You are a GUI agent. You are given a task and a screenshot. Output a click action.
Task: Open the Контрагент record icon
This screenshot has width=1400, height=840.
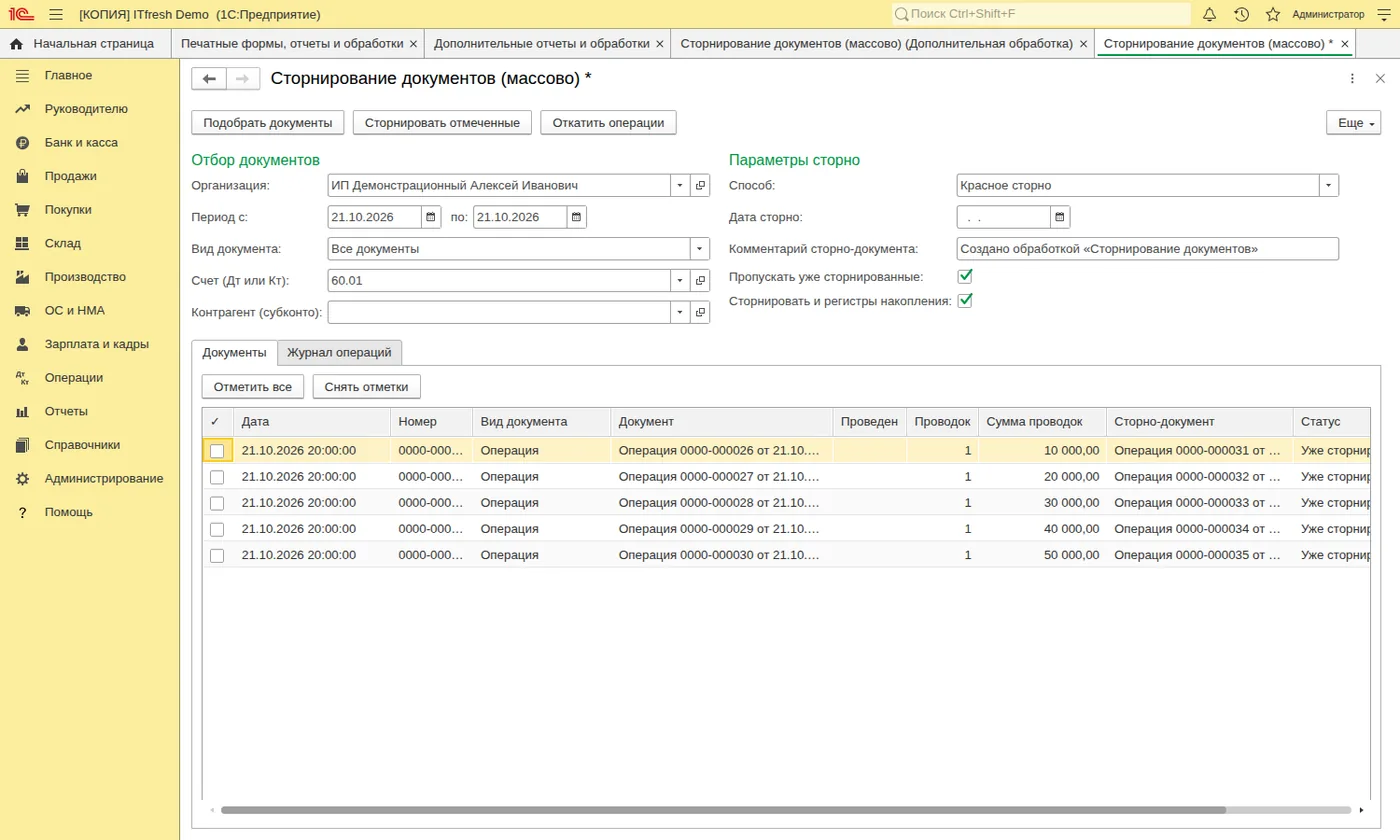pyautogui.click(x=700, y=313)
